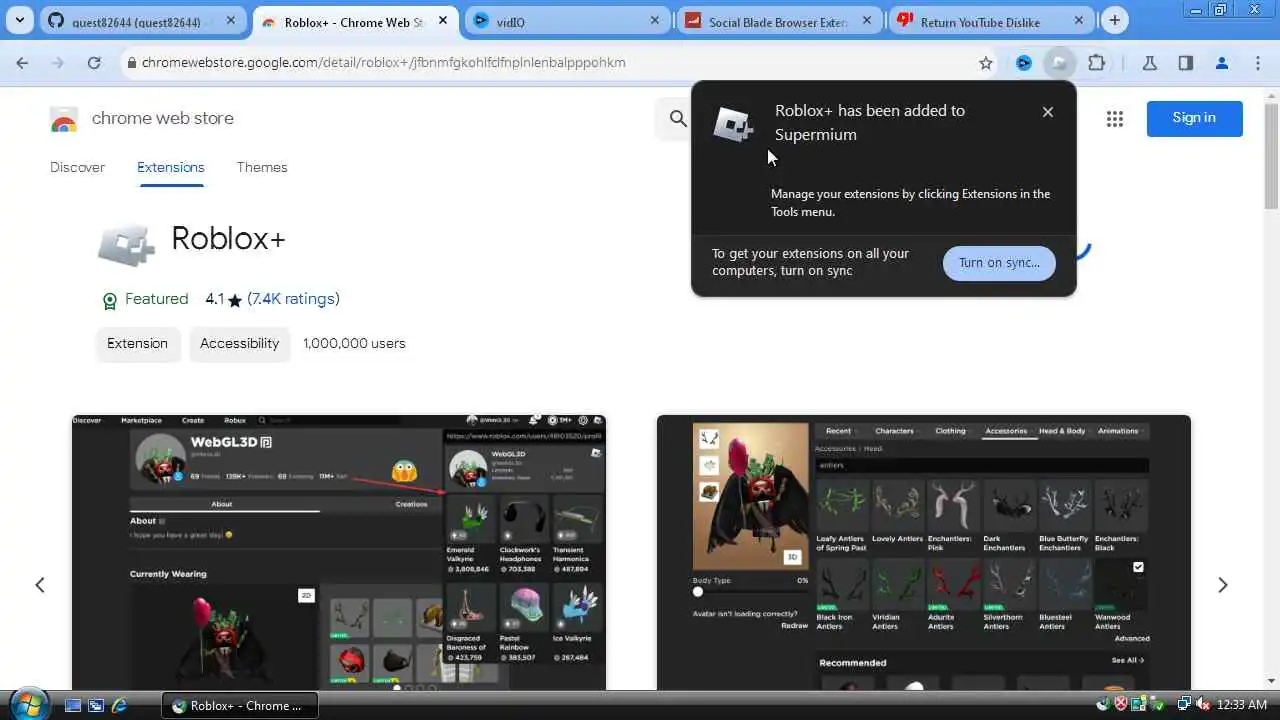Click the 12:33 AM taskbar clock

click(x=1243, y=705)
